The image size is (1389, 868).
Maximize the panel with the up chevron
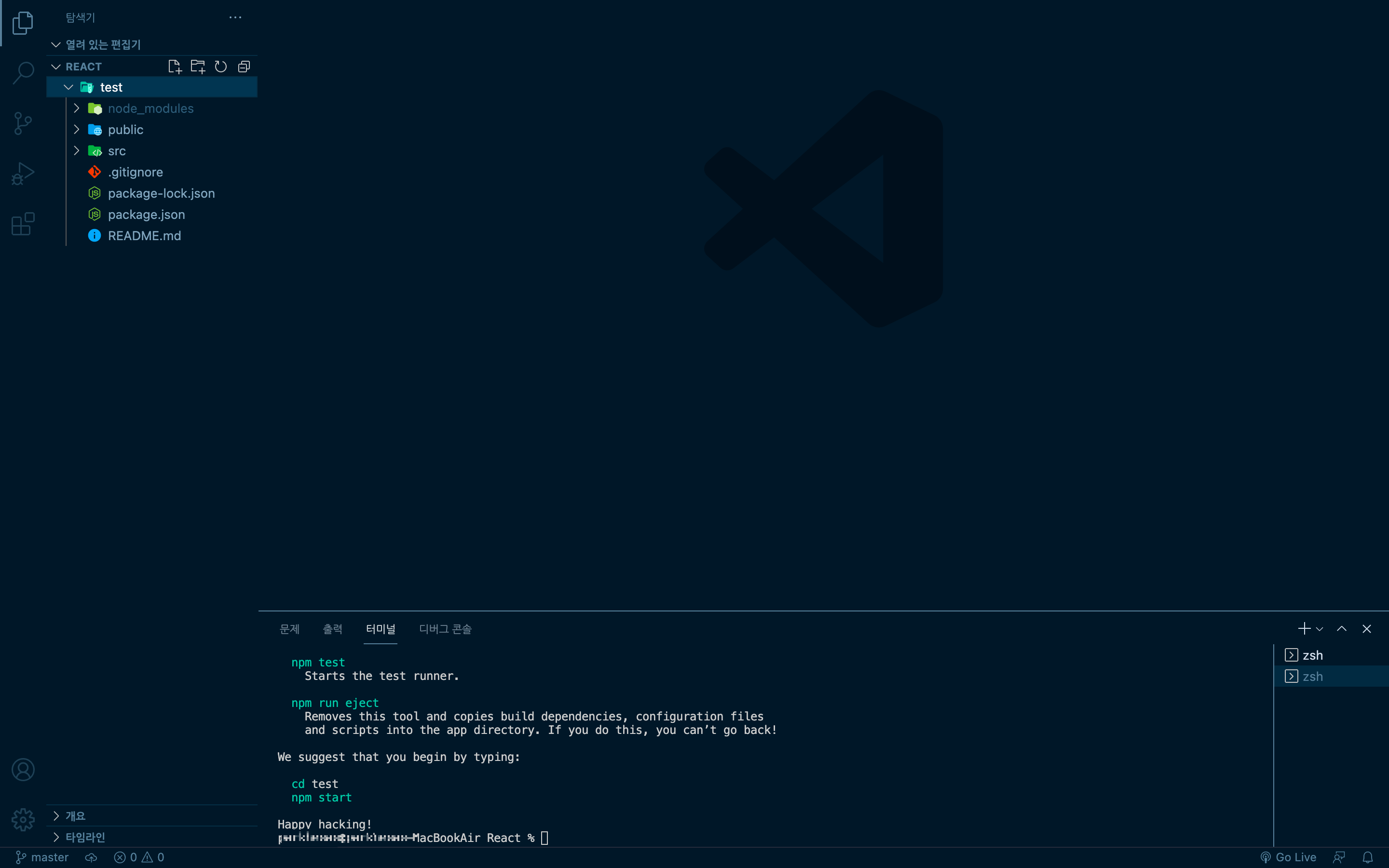[x=1341, y=629]
